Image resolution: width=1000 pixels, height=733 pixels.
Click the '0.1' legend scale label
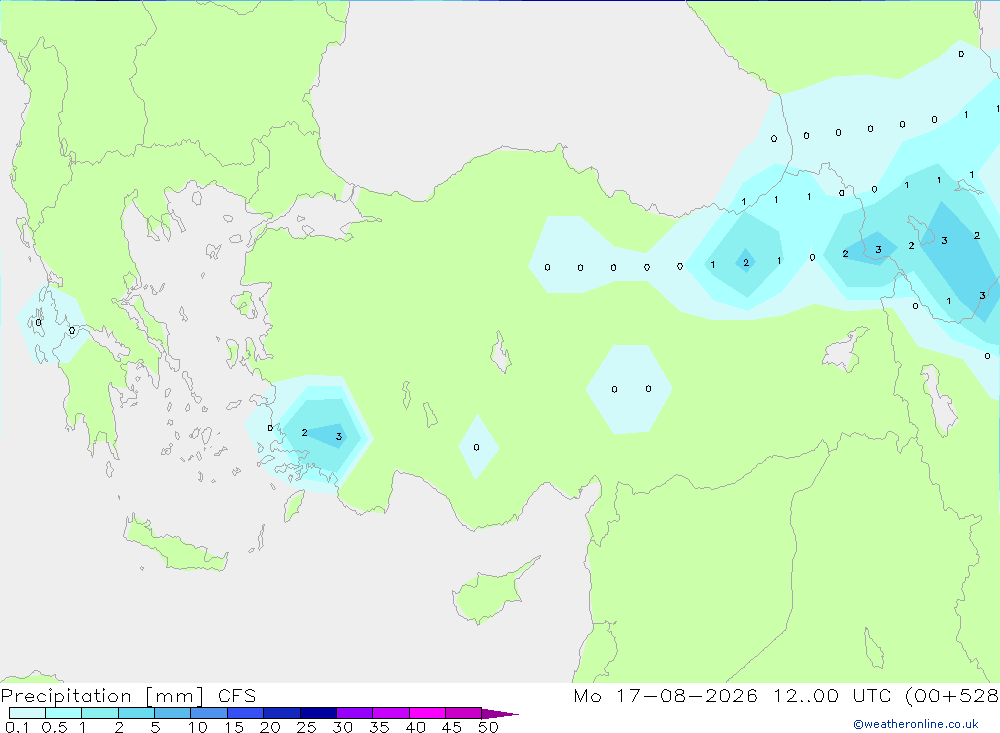tap(17, 727)
